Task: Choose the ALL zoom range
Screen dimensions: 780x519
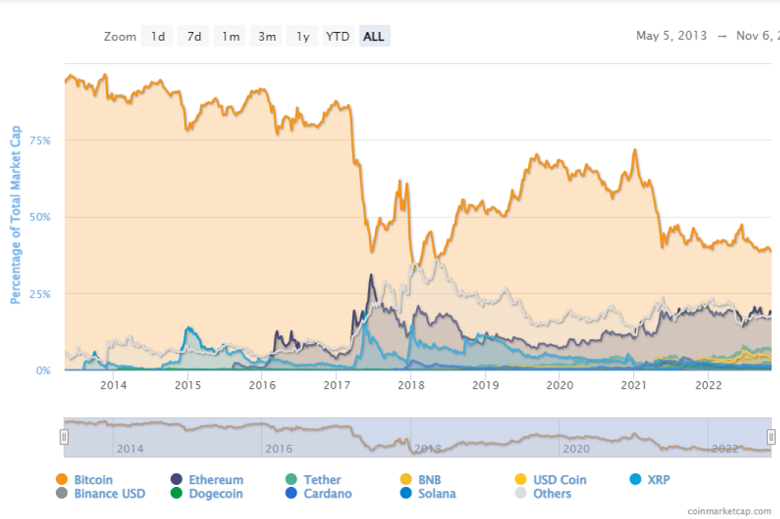Action: coord(374,37)
